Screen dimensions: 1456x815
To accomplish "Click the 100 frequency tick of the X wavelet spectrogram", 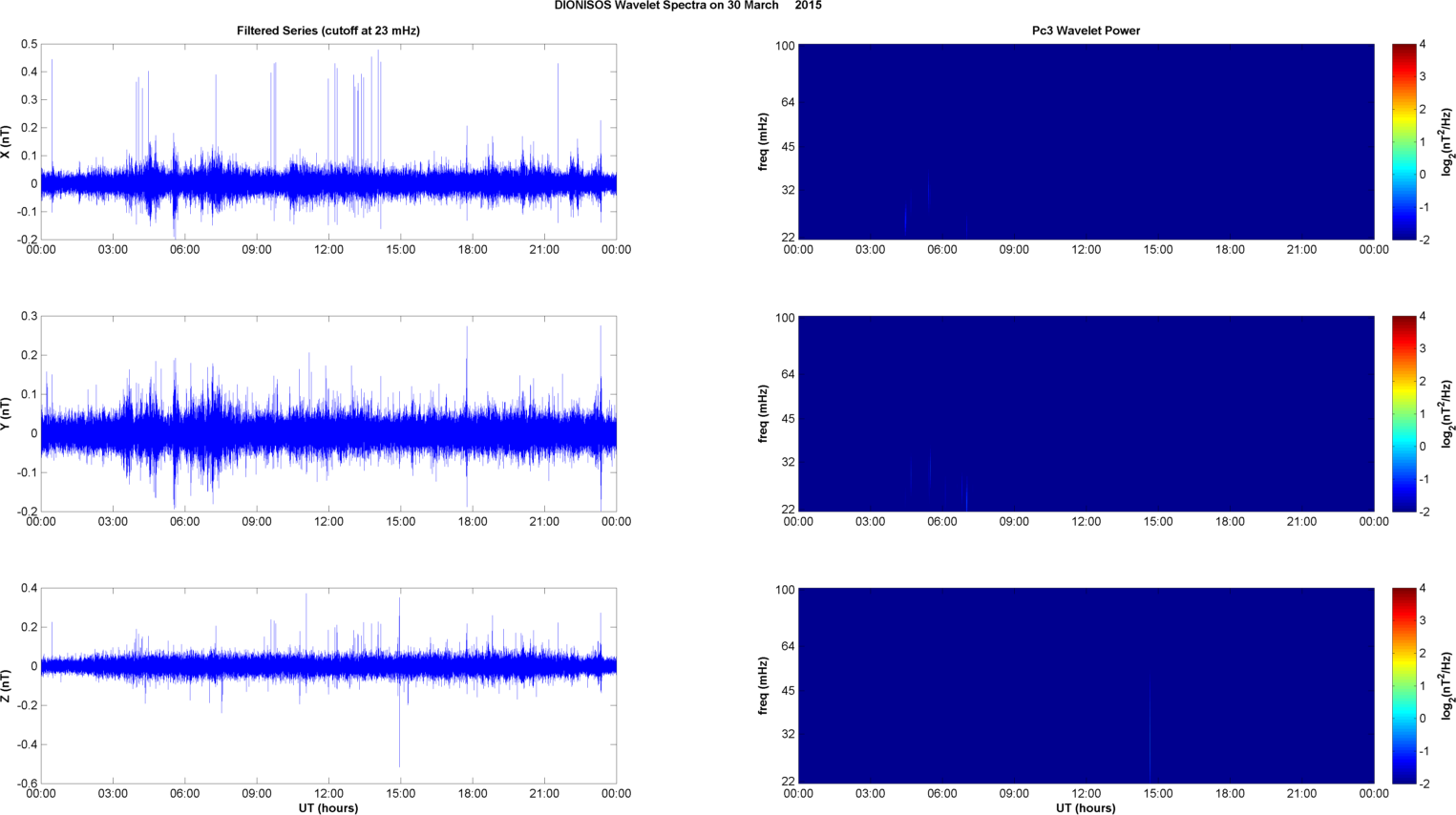I will [785, 46].
